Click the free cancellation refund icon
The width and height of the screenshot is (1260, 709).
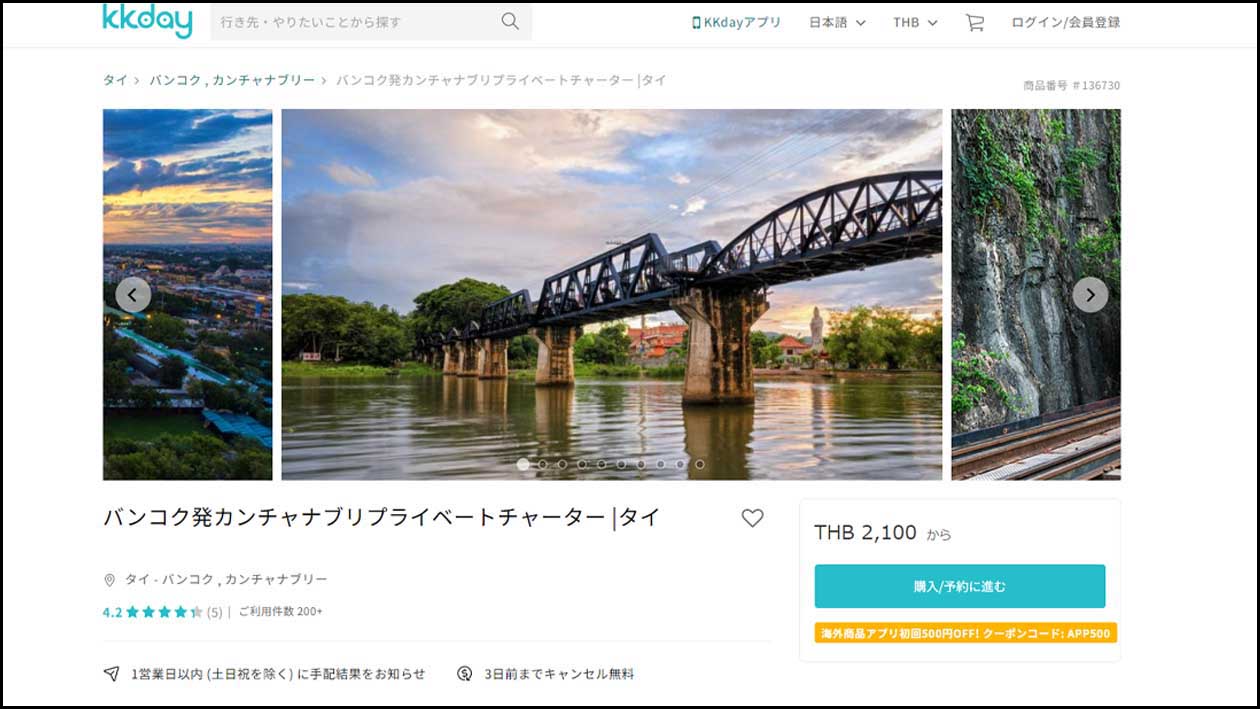point(465,674)
